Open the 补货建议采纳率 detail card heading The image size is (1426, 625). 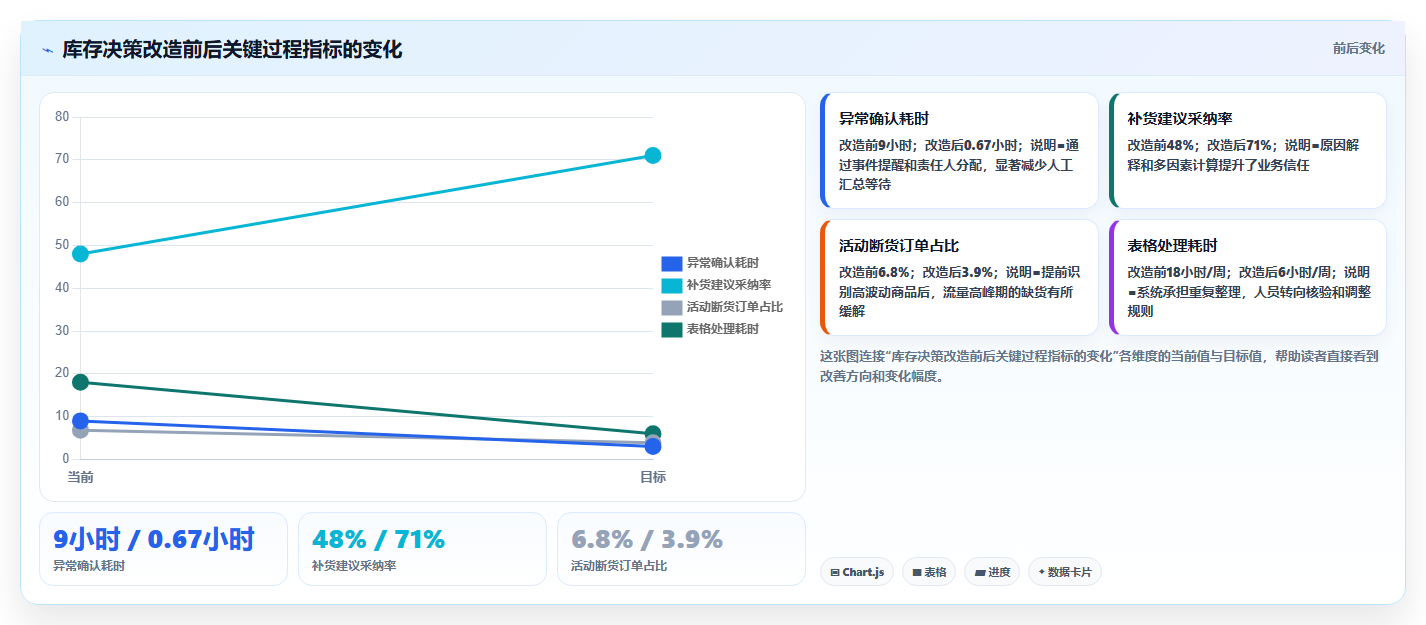point(1180,119)
